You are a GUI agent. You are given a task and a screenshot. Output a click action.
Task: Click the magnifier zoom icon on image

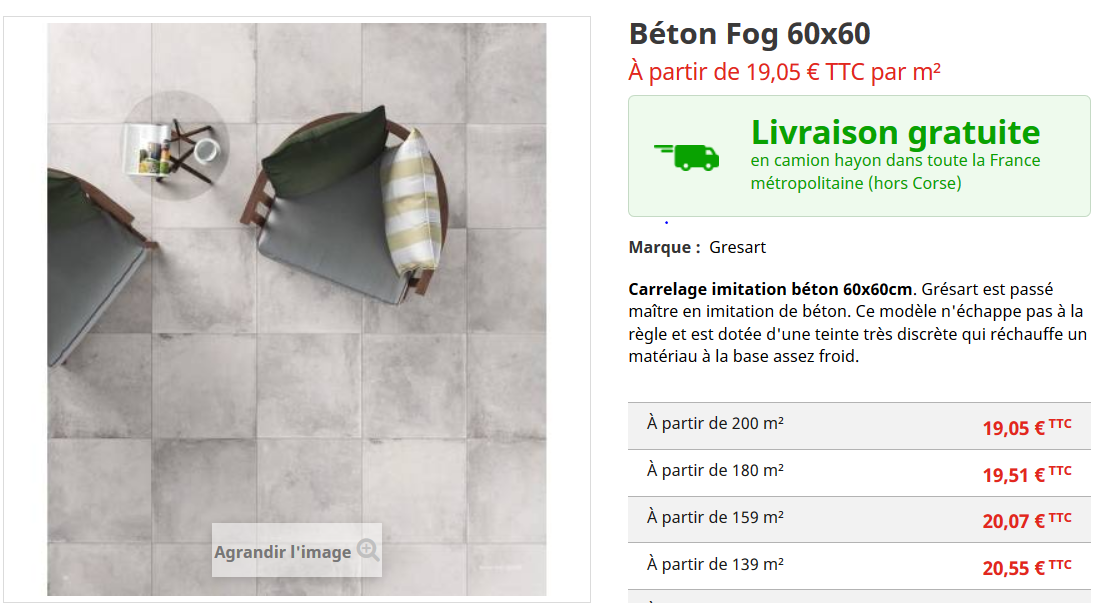point(368,549)
